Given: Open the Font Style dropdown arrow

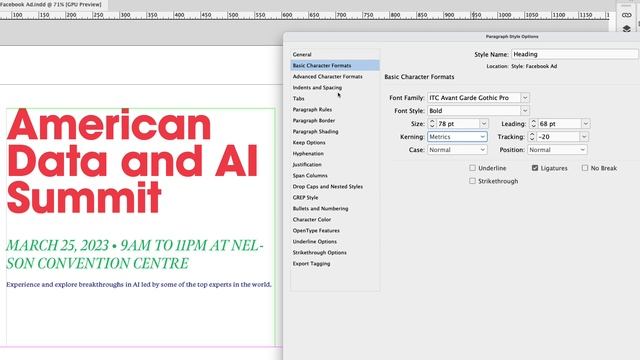Looking at the screenshot, I should click(x=525, y=111).
